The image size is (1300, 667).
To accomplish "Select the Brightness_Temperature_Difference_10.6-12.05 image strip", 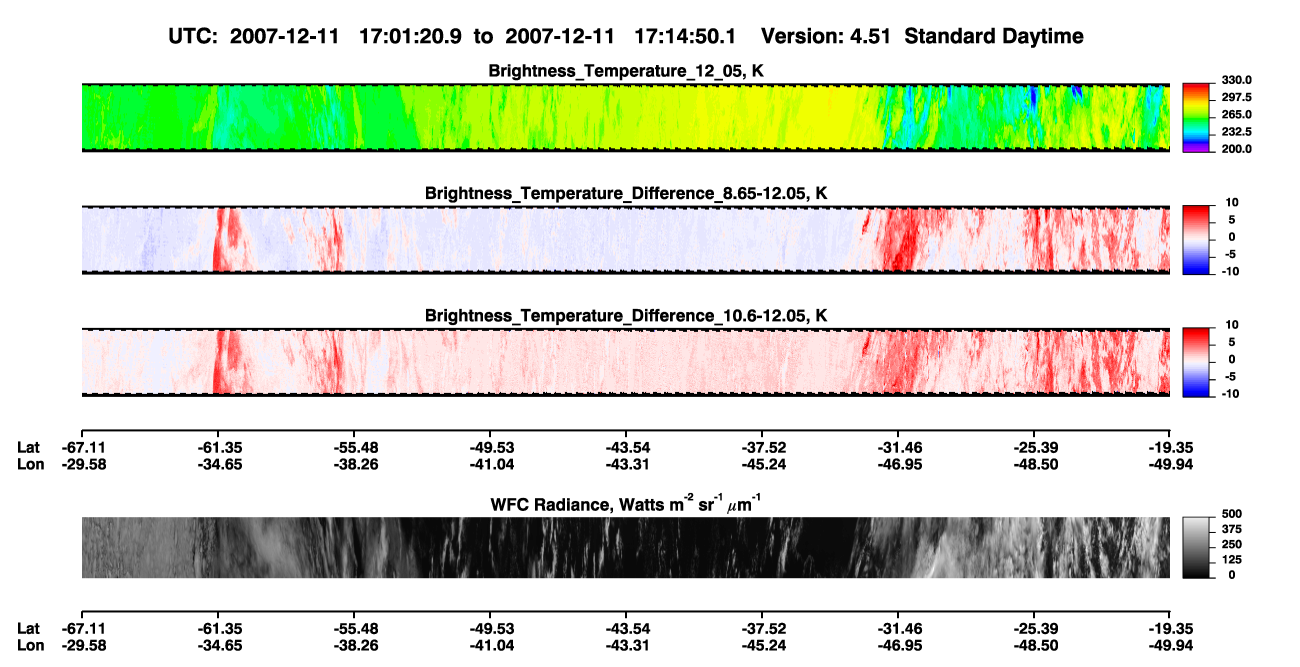I will click(x=626, y=362).
